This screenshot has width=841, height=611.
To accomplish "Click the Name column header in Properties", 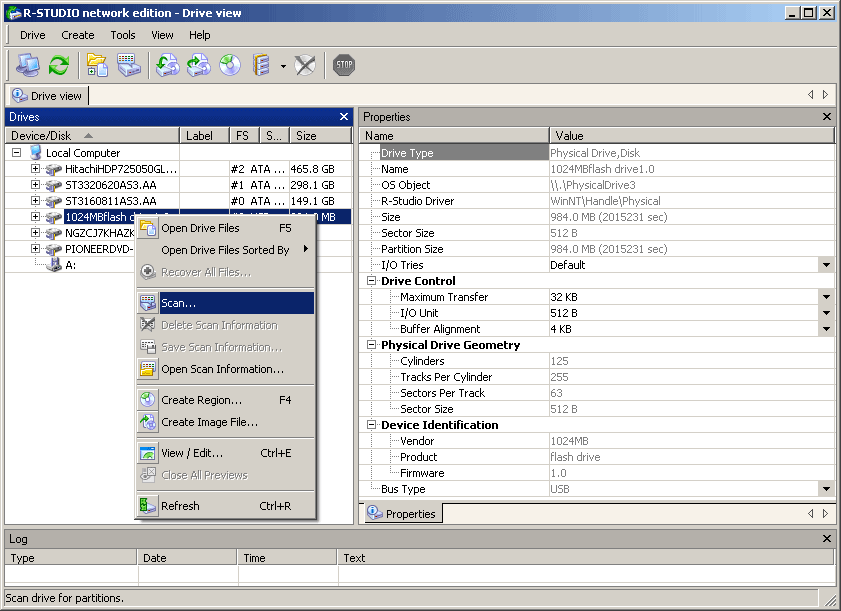I will point(454,136).
